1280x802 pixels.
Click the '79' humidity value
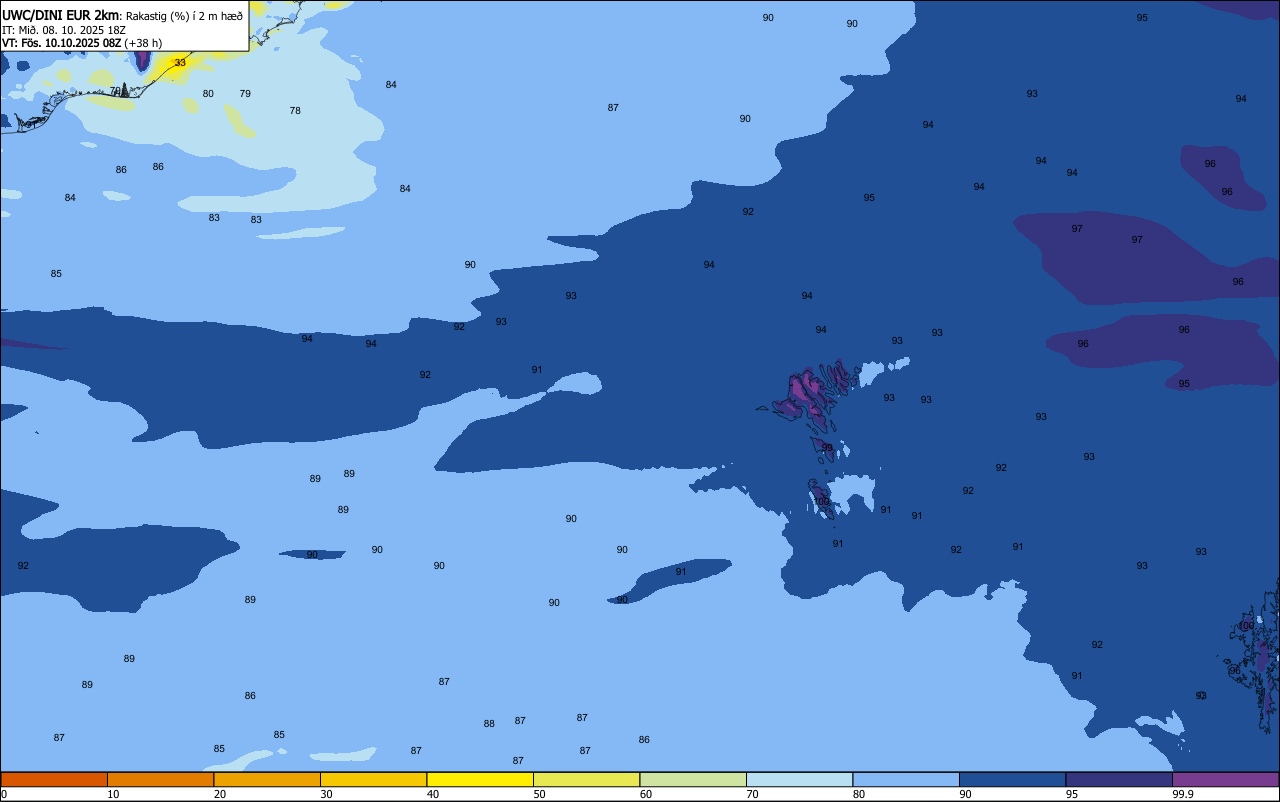click(245, 94)
